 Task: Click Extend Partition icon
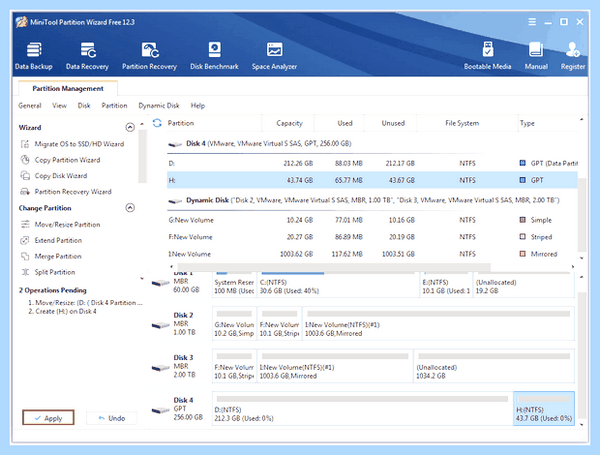point(25,240)
